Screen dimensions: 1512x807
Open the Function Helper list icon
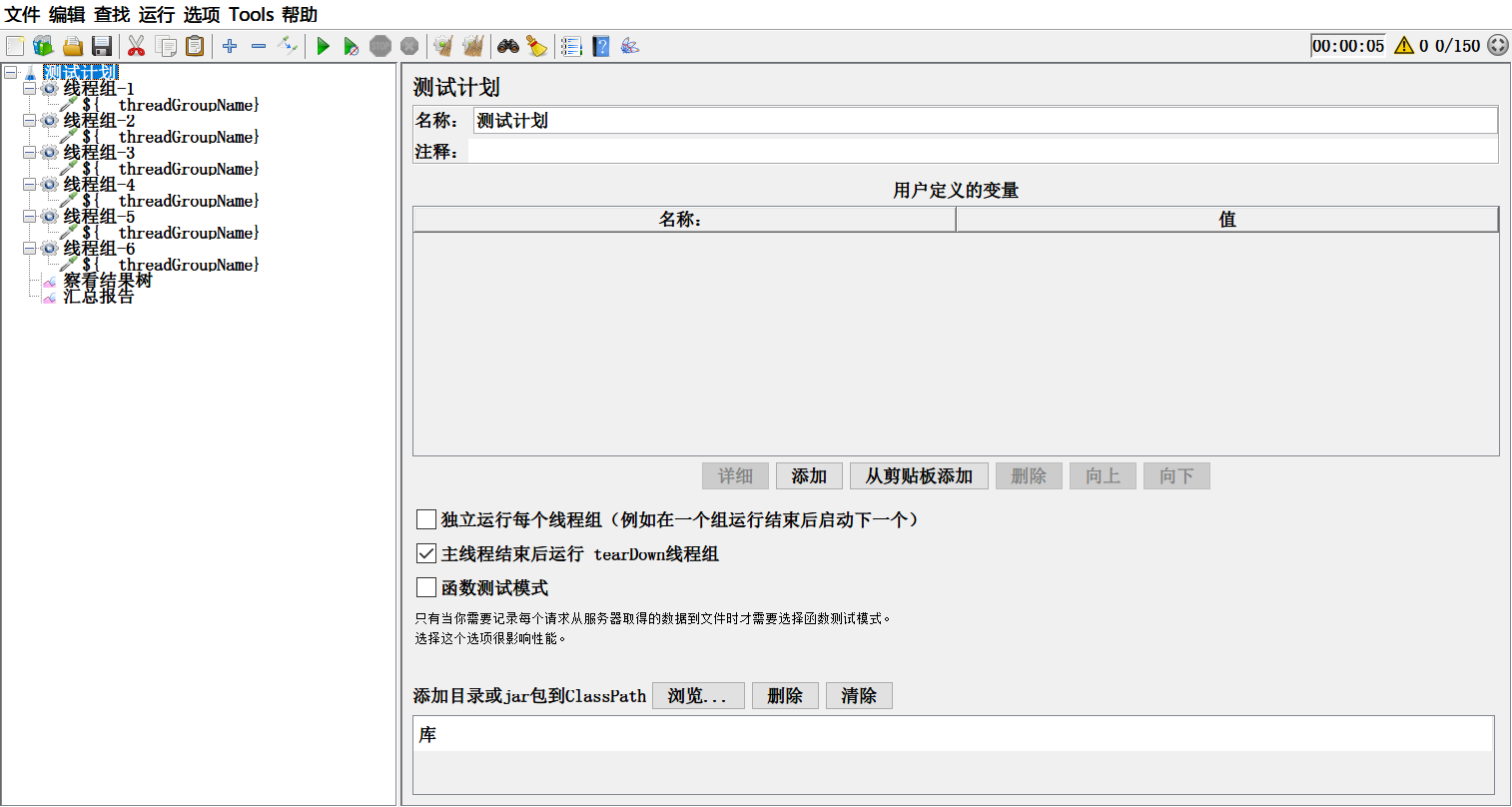(571, 46)
